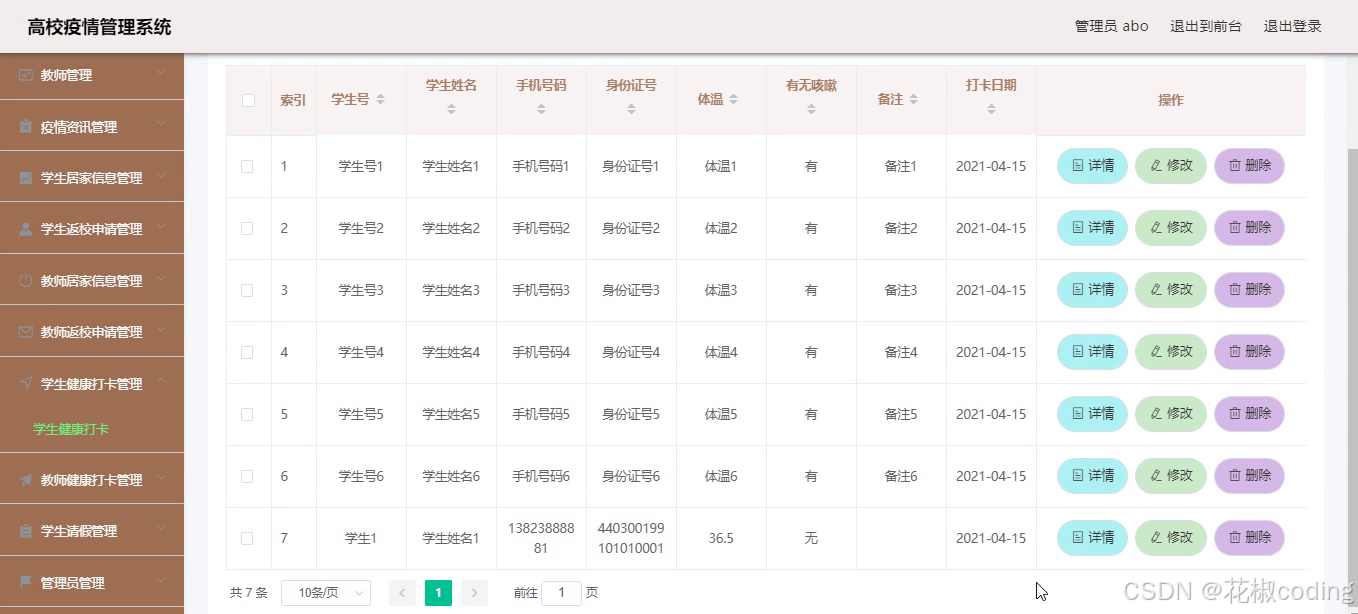Screen dimensions: 1358x614
Task: Sort by 打卡日期 using its sort arrows
Action: [x=991, y=109]
